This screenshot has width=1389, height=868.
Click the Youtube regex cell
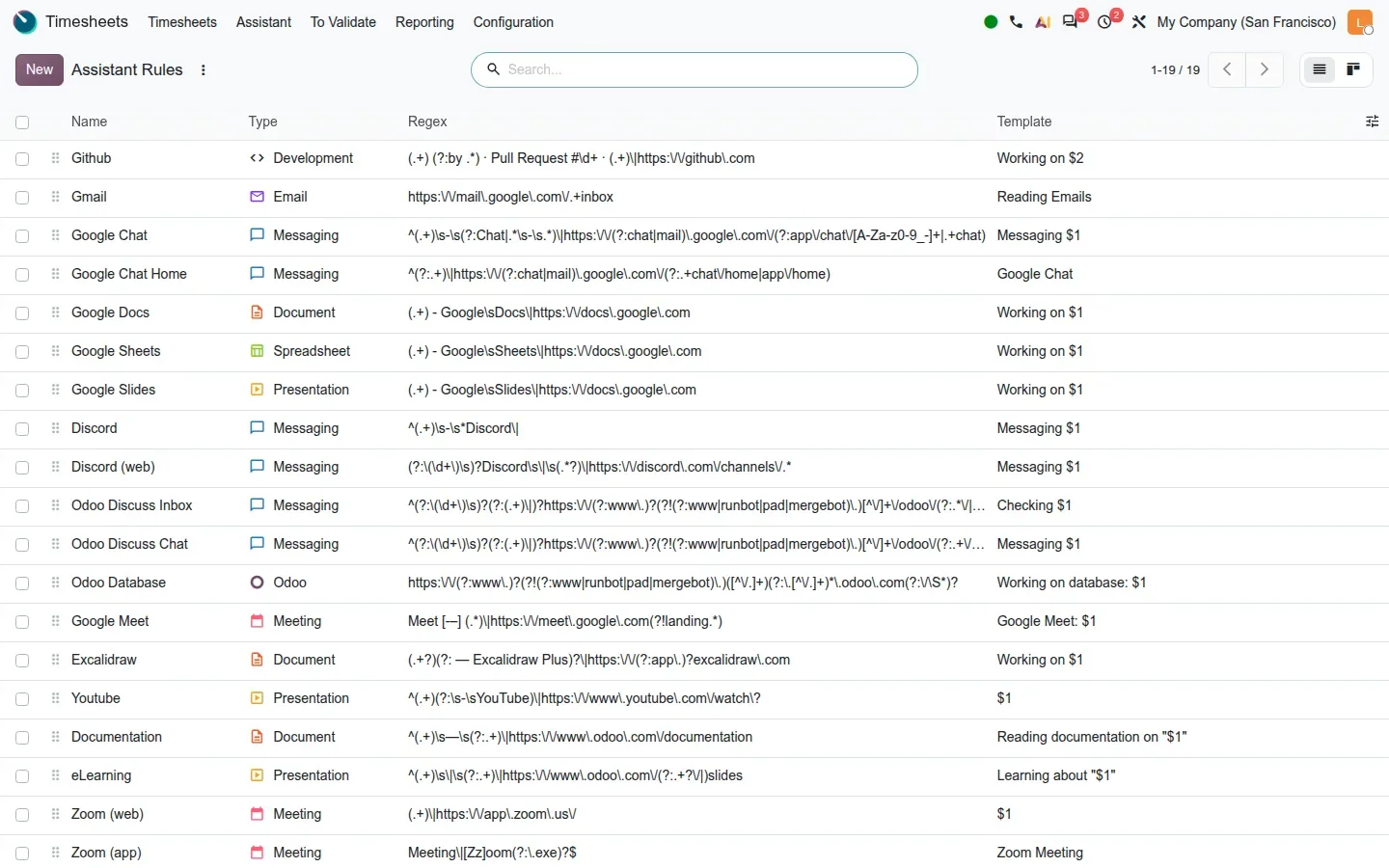click(584, 698)
